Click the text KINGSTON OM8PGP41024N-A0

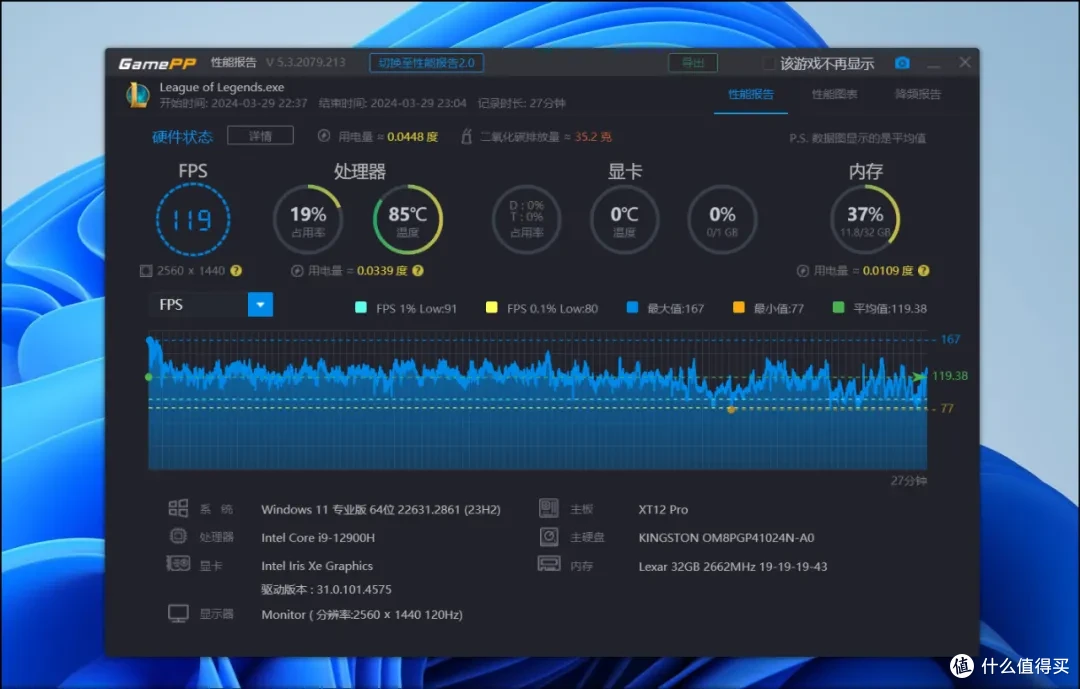pyautogui.click(x=726, y=537)
